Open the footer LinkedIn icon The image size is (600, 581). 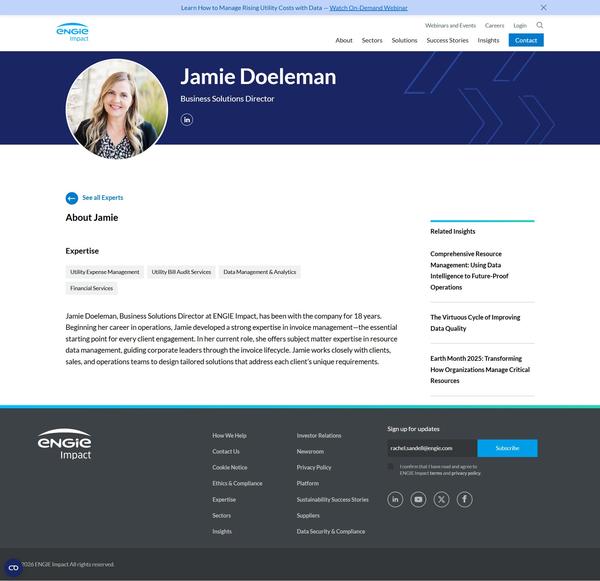(395, 499)
